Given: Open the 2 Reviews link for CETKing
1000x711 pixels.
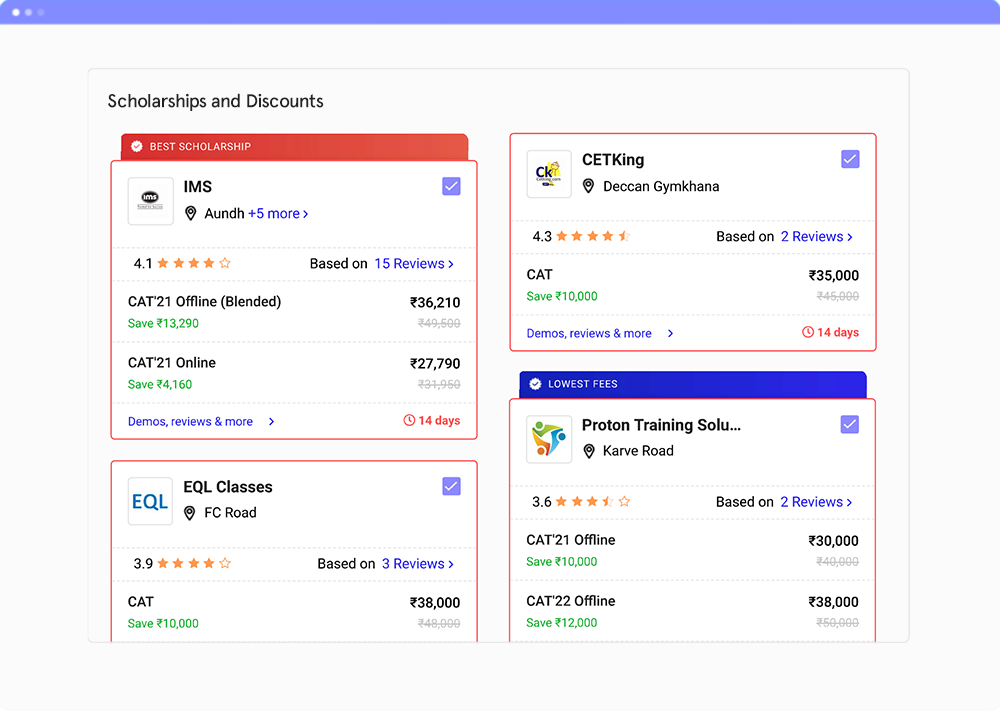Looking at the screenshot, I should click(x=816, y=237).
